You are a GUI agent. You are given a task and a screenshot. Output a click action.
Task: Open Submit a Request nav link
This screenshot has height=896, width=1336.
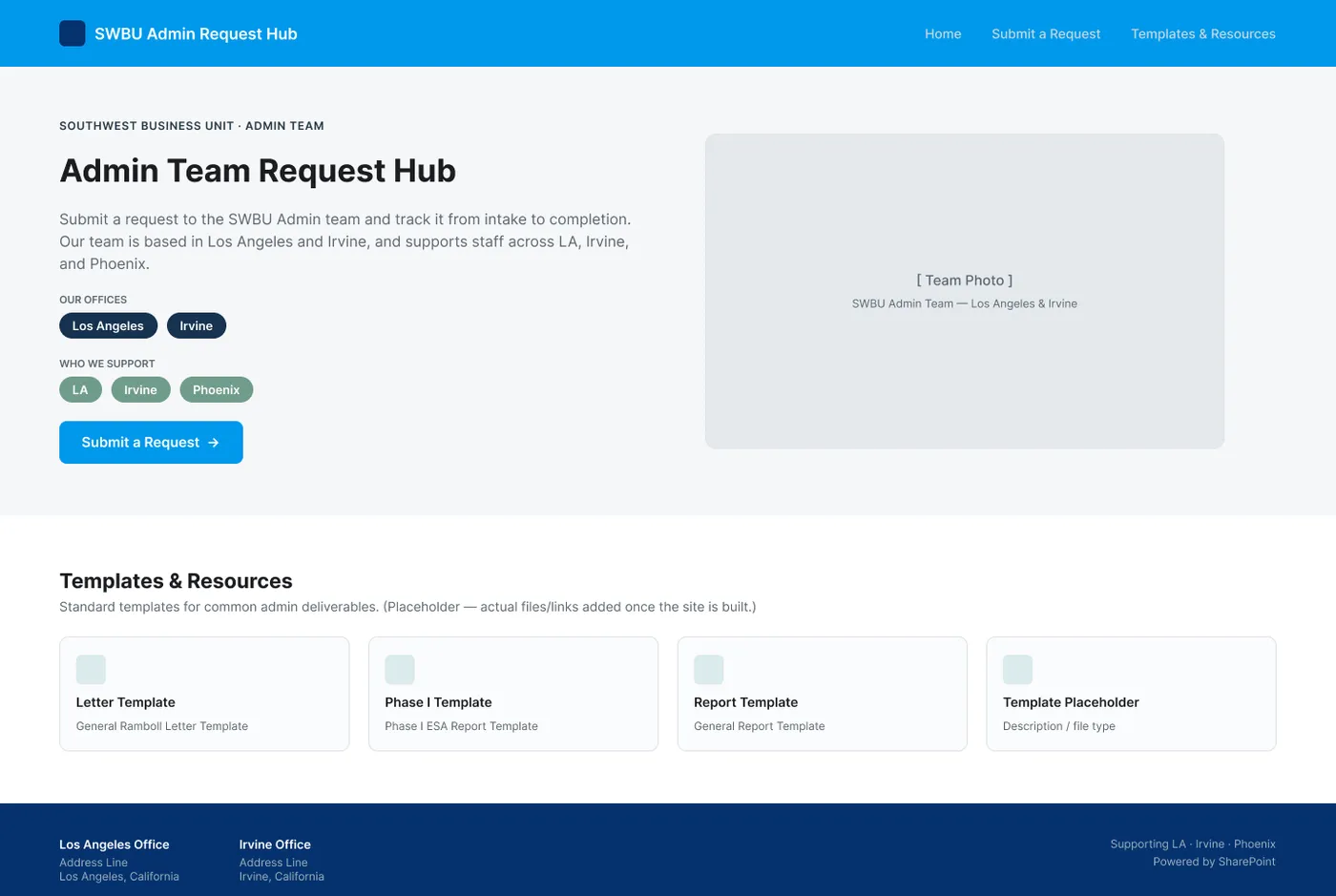pos(1046,33)
